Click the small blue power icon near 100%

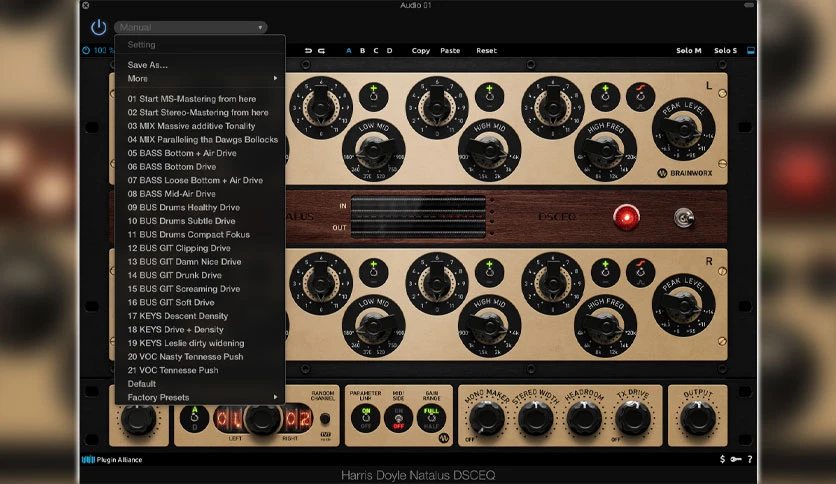point(86,50)
